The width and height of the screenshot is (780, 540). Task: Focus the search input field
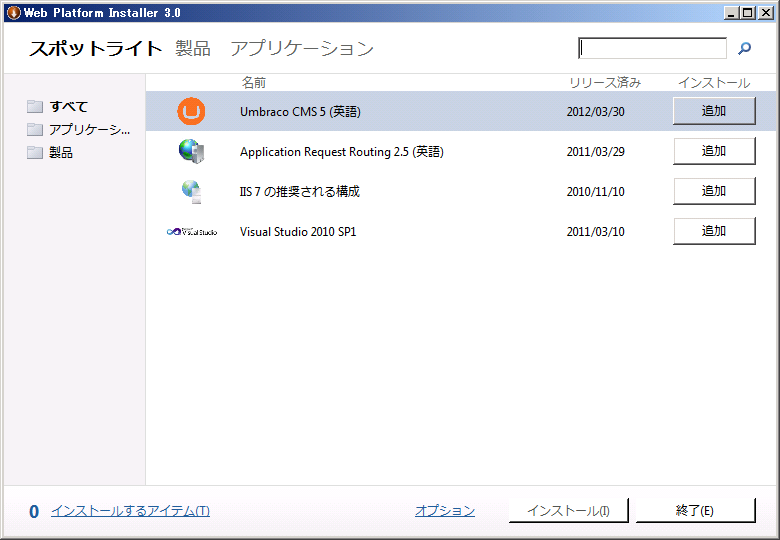coord(652,48)
